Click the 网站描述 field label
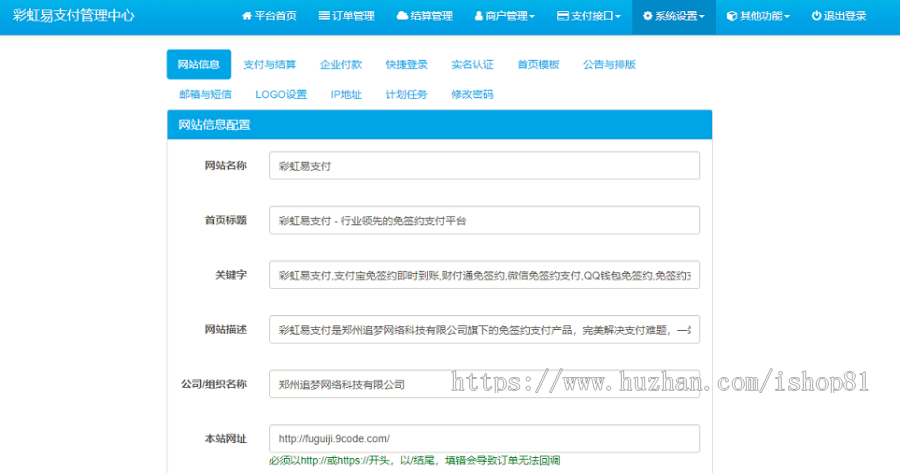Screen dimensions: 900x473 pyautogui.click(x=226, y=329)
